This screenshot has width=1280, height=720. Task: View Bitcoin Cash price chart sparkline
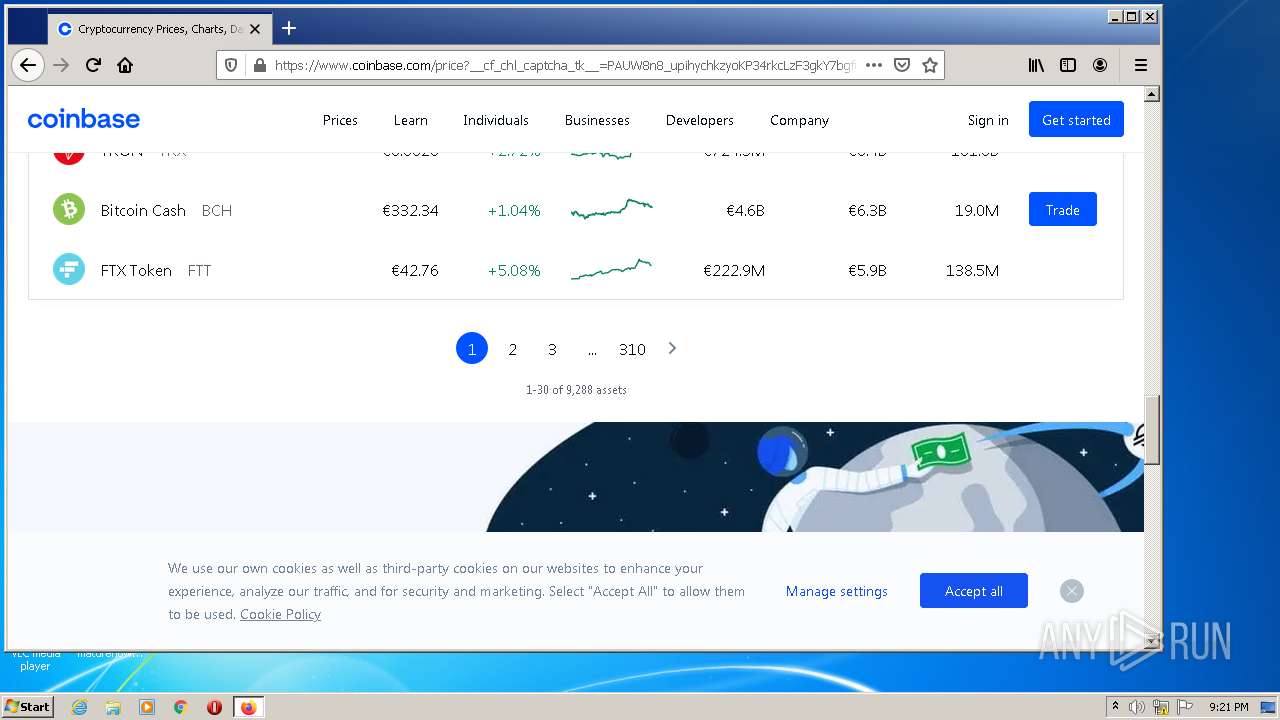pos(611,209)
